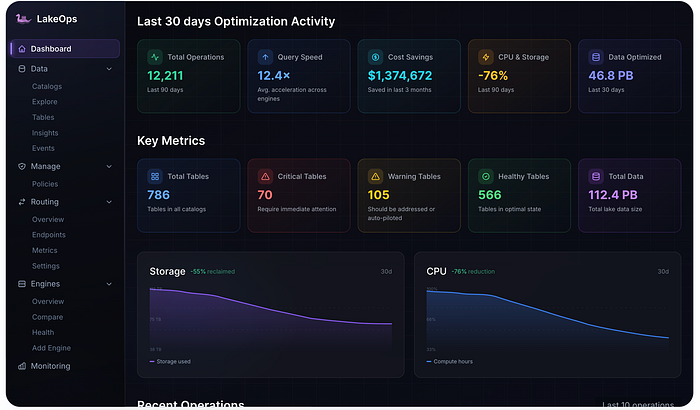Click the Manage shield icon

pyautogui.click(x=21, y=166)
